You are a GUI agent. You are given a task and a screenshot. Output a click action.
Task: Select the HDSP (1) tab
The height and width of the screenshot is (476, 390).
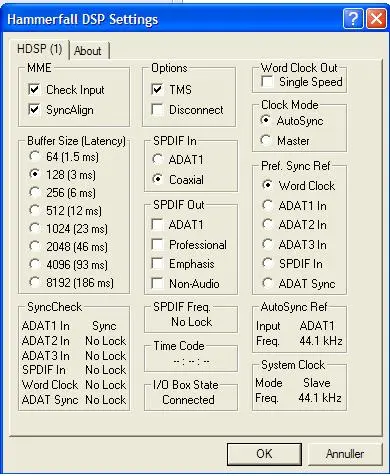(40, 49)
